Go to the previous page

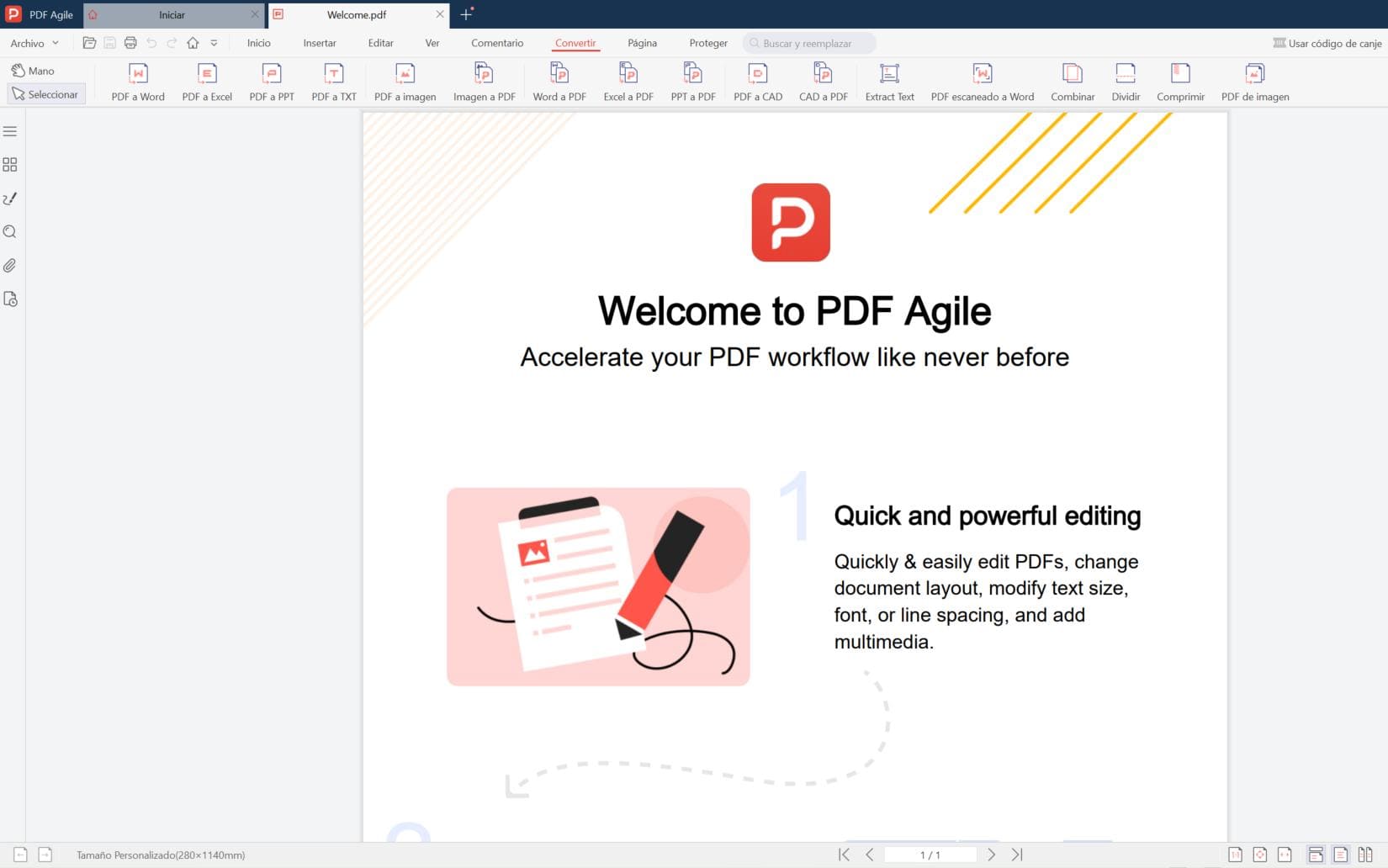869,855
